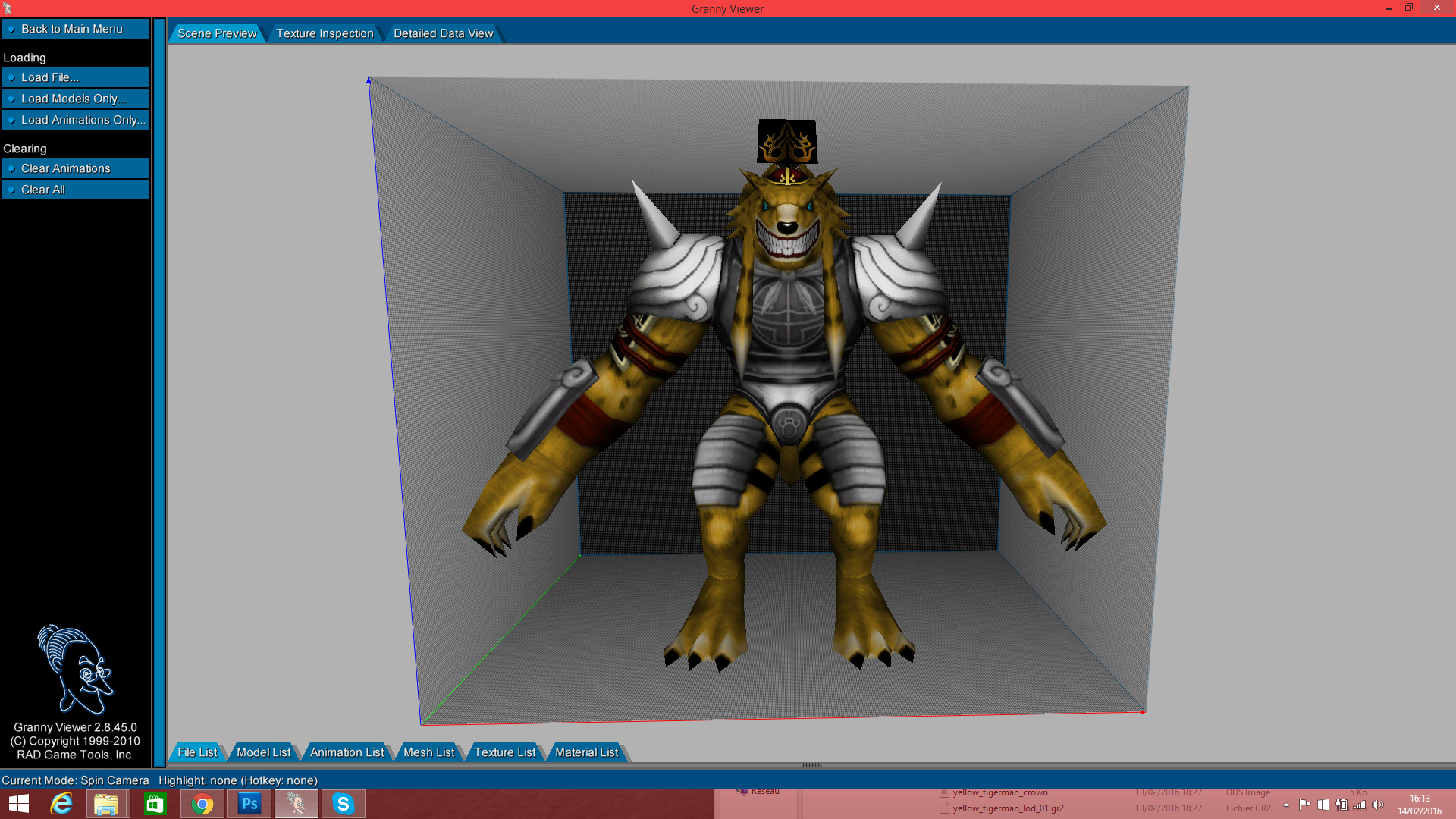The height and width of the screenshot is (819, 1456).
Task: Open the Mesh List tab
Action: pyautogui.click(x=428, y=752)
